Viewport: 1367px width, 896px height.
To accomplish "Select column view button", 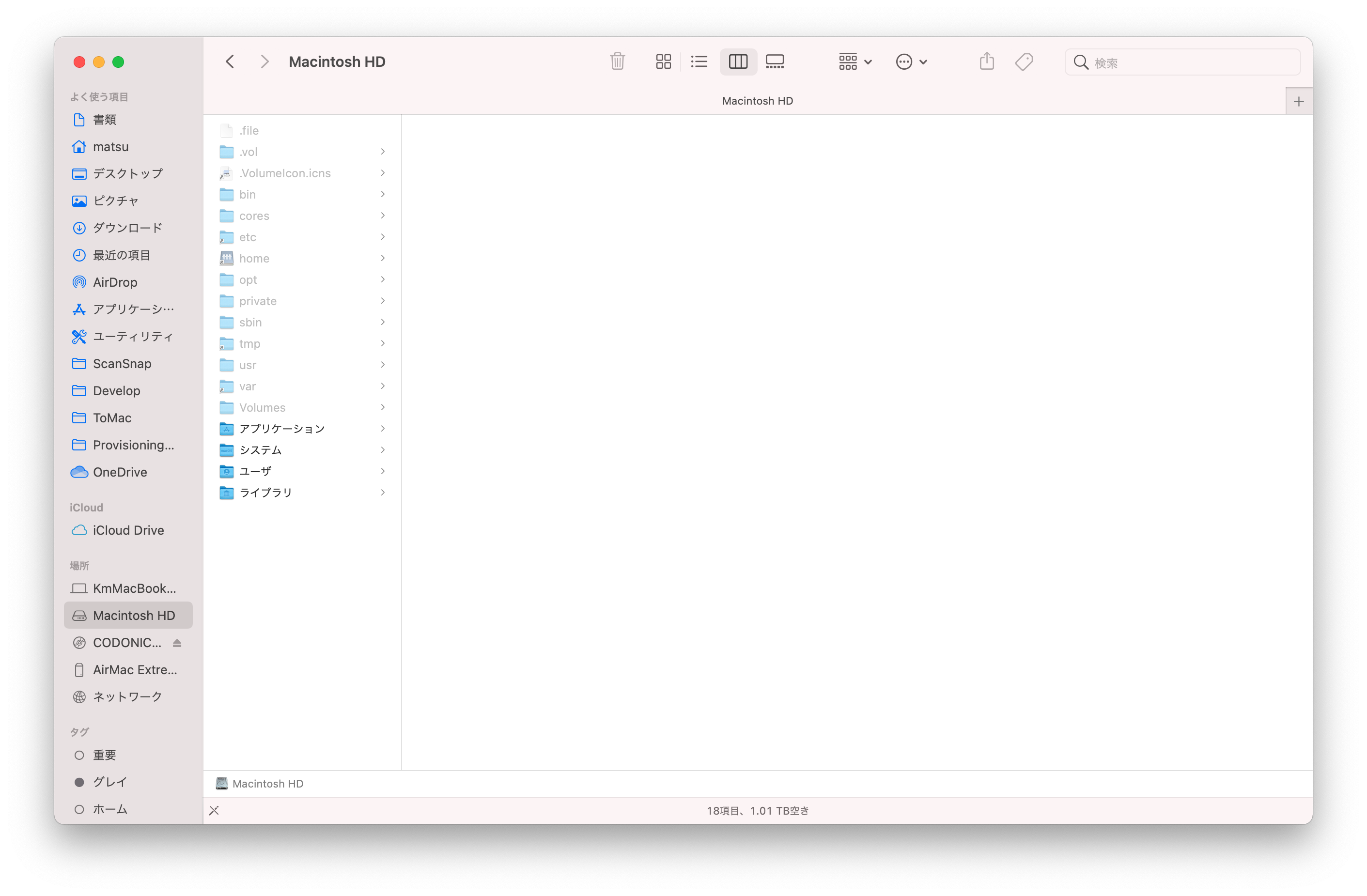I will click(x=738, y=62).
